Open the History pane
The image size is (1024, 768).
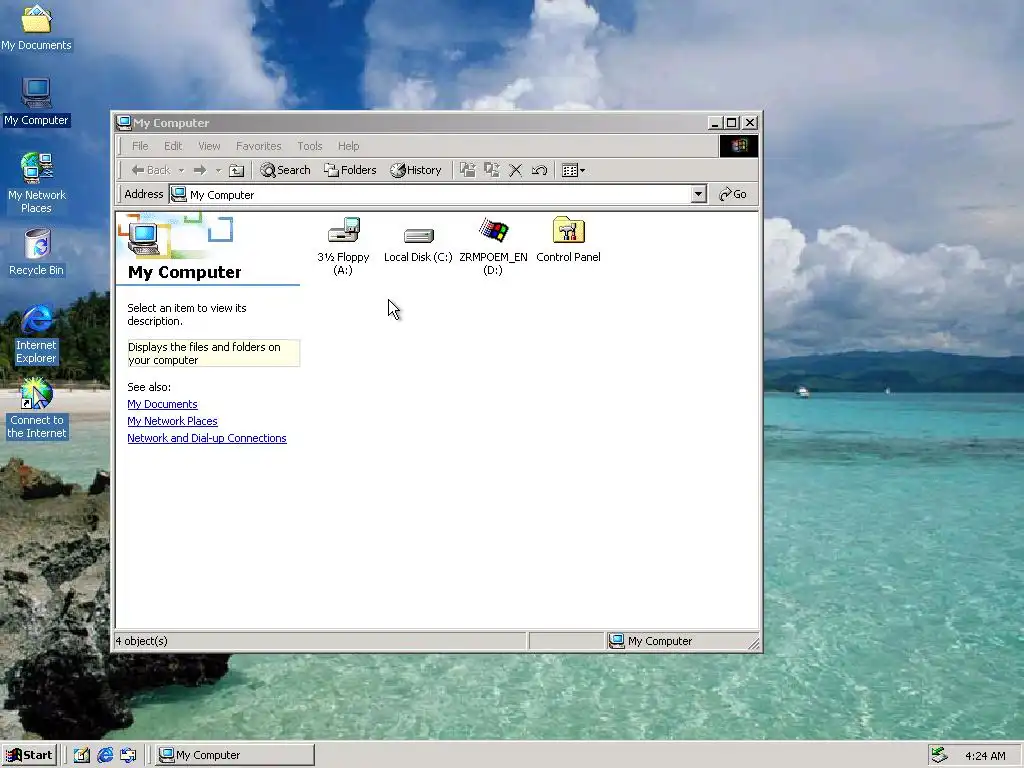coord(416,170)
